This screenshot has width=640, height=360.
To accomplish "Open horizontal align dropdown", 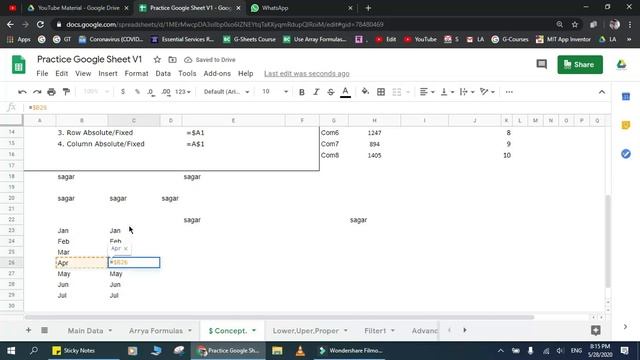I will 427,92.
